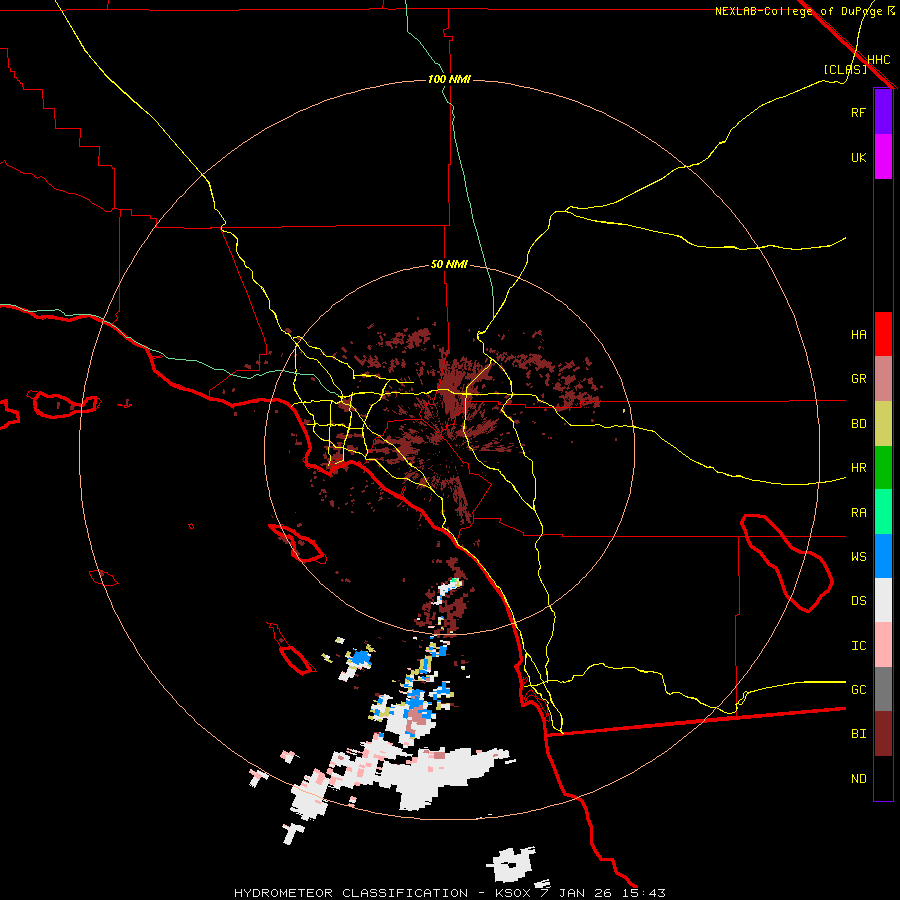Click the HR legend label

click(858, 468)
